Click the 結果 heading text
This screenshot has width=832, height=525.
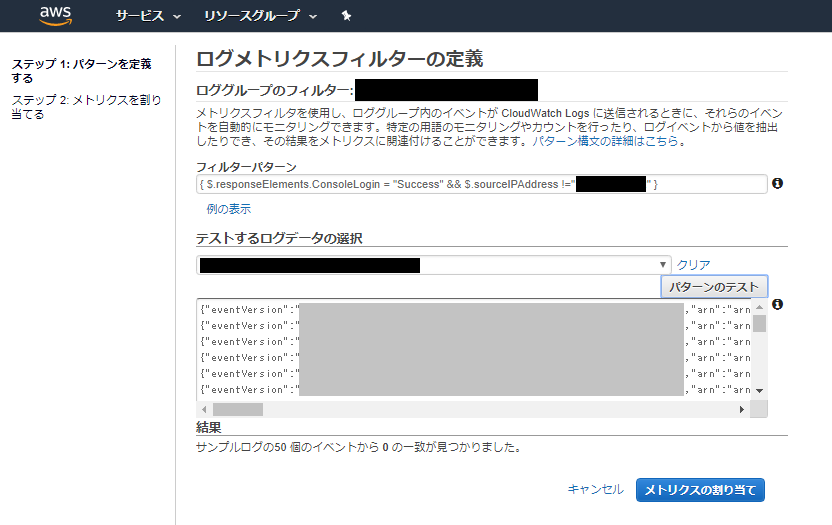pyautogui.click(x=209, y=427)
